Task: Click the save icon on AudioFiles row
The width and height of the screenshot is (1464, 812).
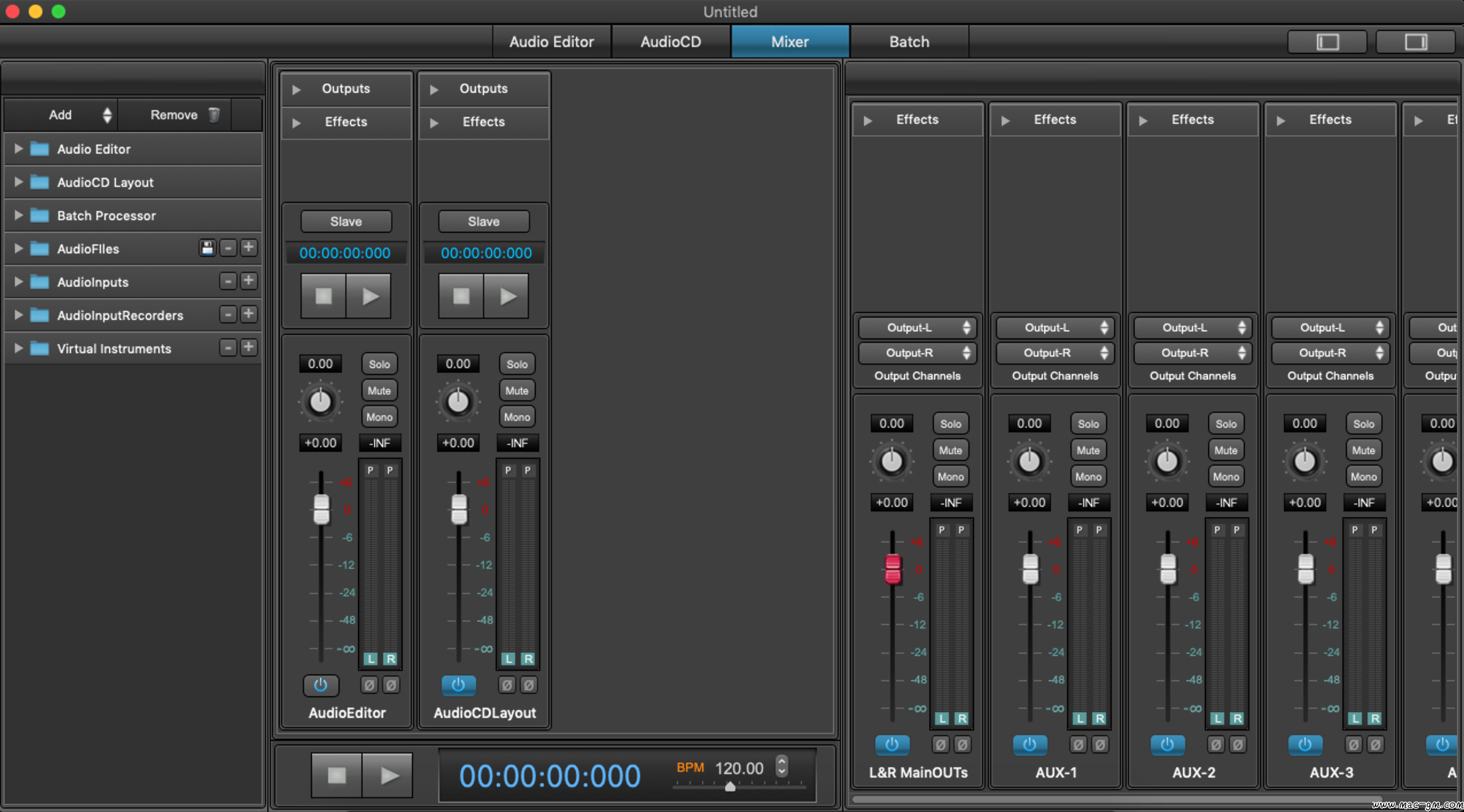Action: [x=207, y=248]
